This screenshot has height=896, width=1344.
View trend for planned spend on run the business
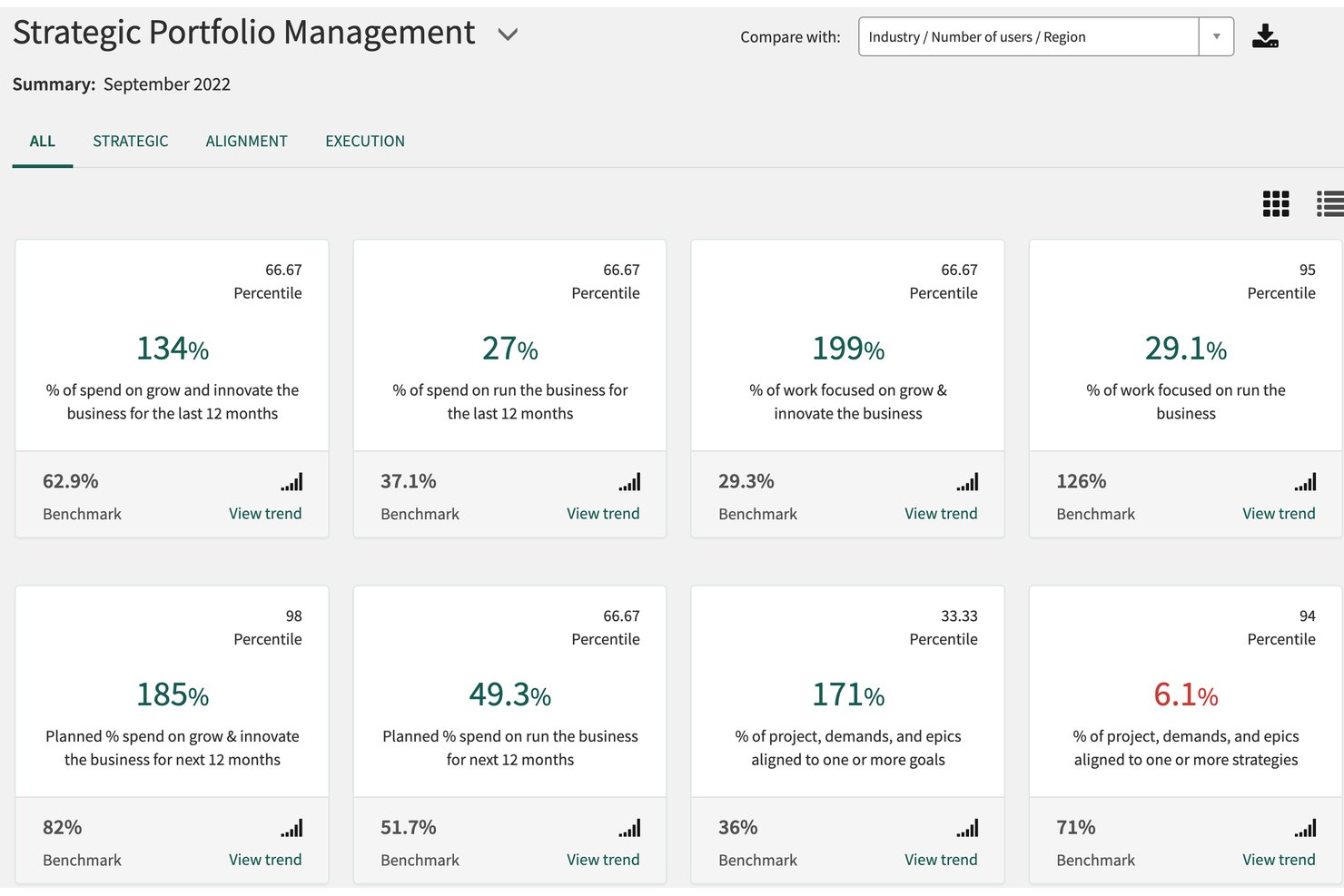tap(603, 860)
